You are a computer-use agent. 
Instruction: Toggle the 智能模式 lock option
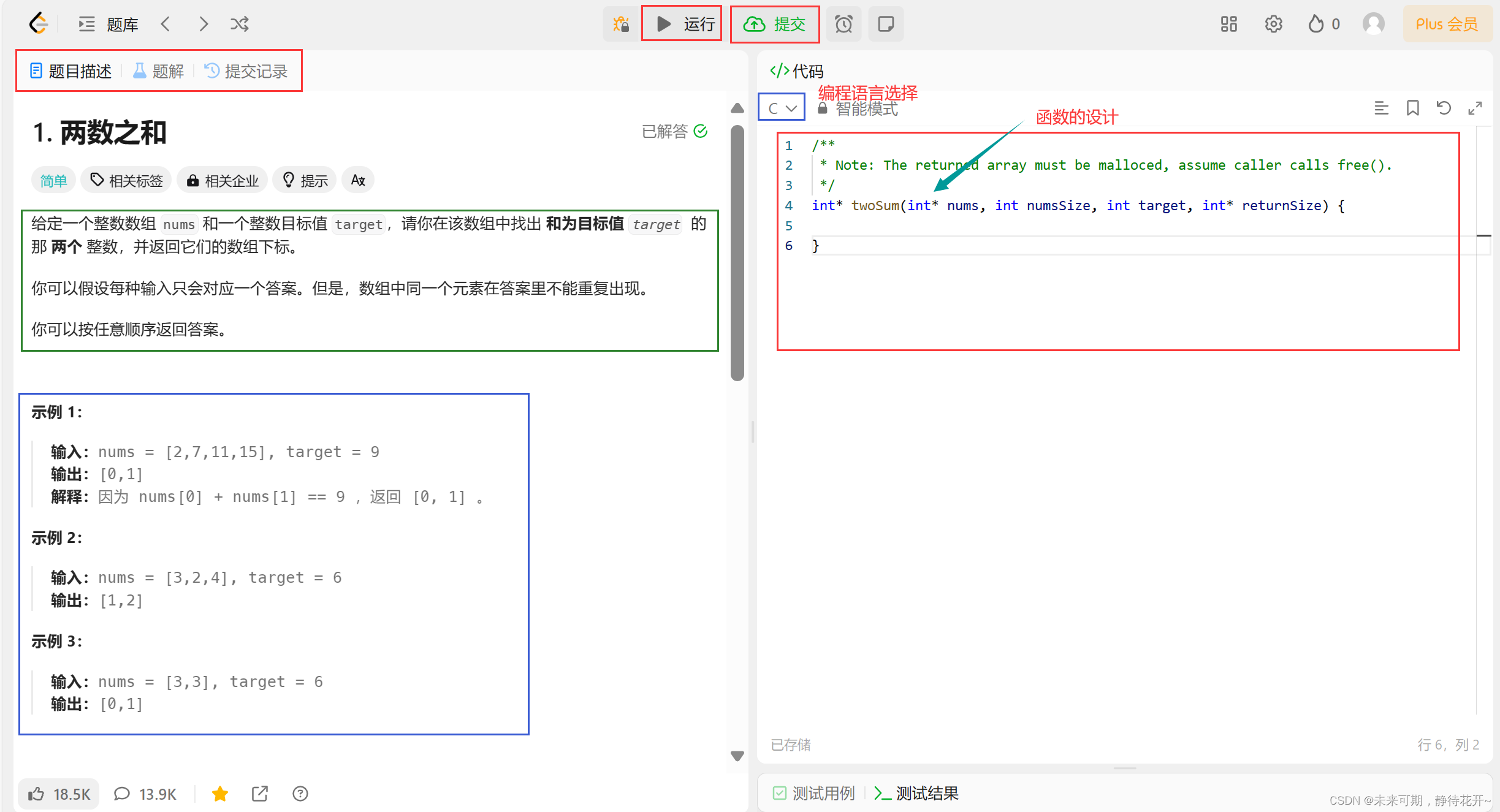858,109
